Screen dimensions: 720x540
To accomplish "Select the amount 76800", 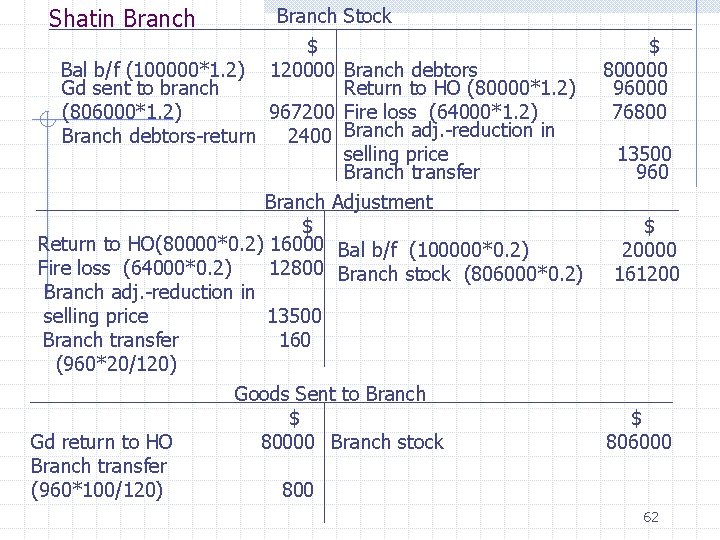I will [x=639, y=112].
